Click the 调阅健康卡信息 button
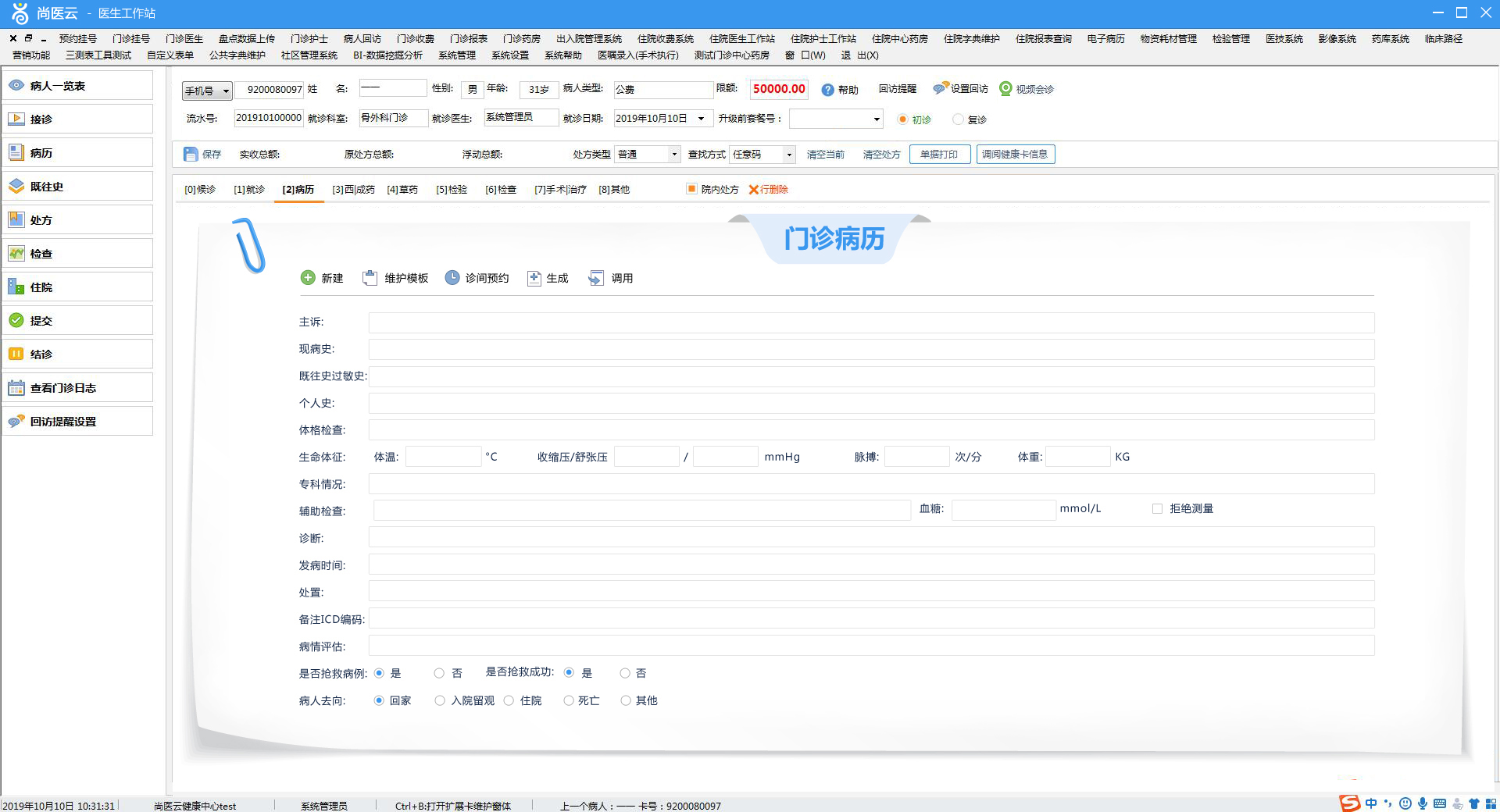This screenshot has height=812, width=1500. click(1016, 155)
